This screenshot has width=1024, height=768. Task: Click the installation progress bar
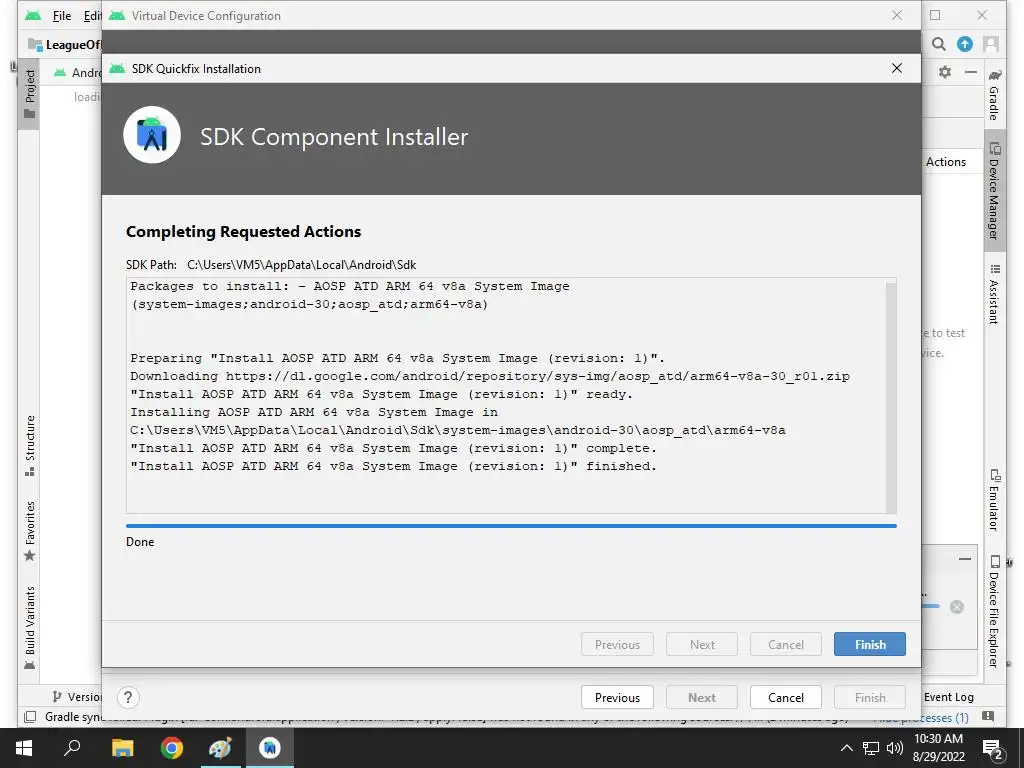click(511, 526)
